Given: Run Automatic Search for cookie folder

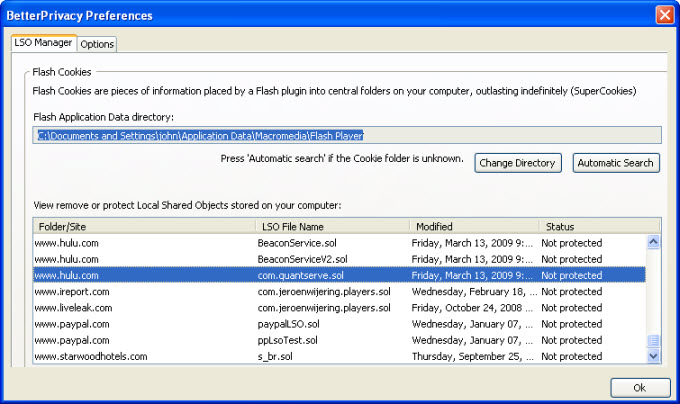Looking at the screenshot, I should [616, 163].
